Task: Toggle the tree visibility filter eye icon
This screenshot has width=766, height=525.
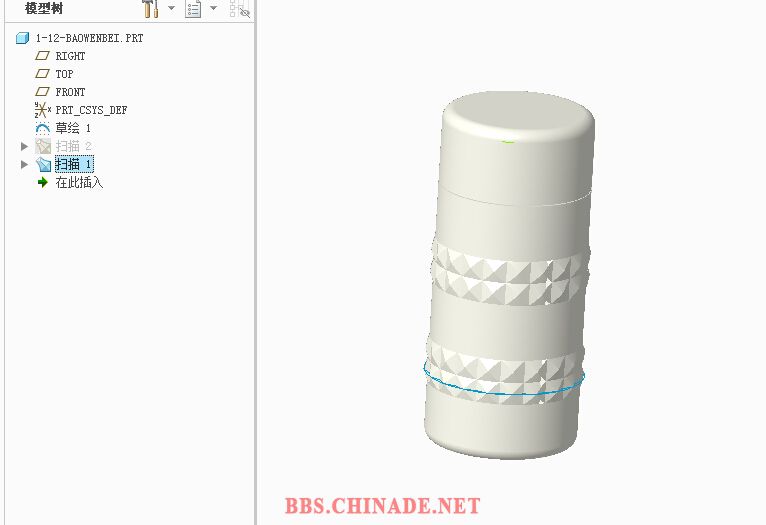Action: [240, 8]
